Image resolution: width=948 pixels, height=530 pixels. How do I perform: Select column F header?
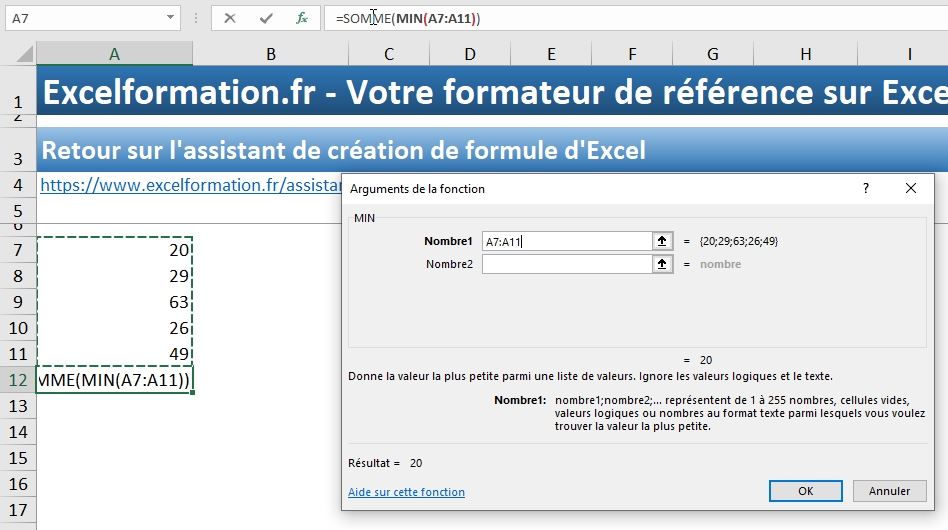coord(632,54)
